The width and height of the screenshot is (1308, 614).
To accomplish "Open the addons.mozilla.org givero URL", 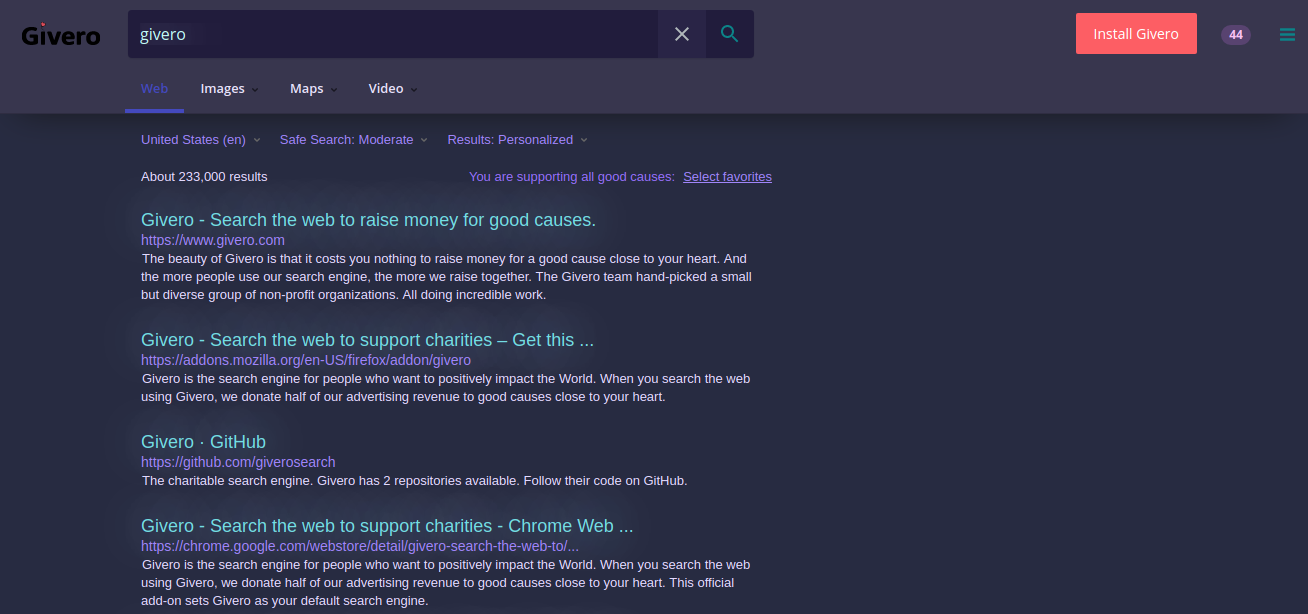I will (306, 360).
